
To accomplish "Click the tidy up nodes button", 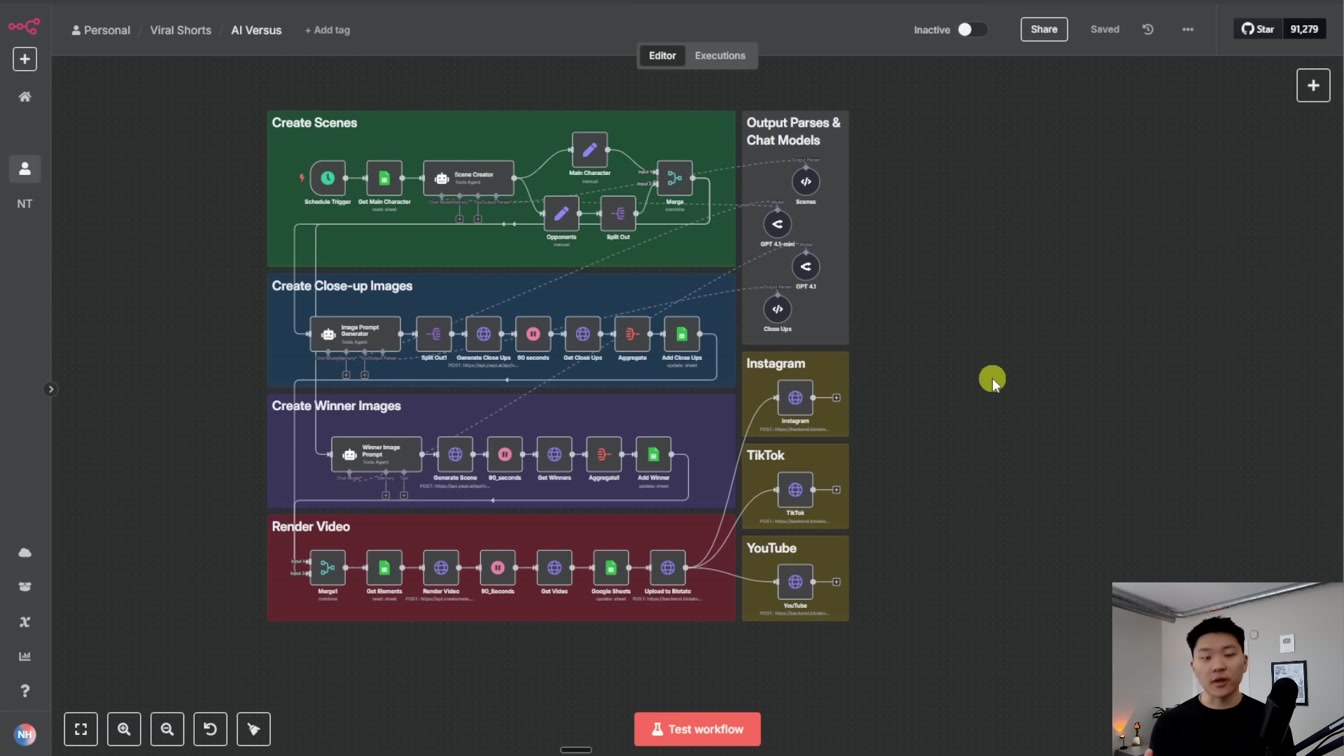I will pyautogui.click(x=253, y=729).
